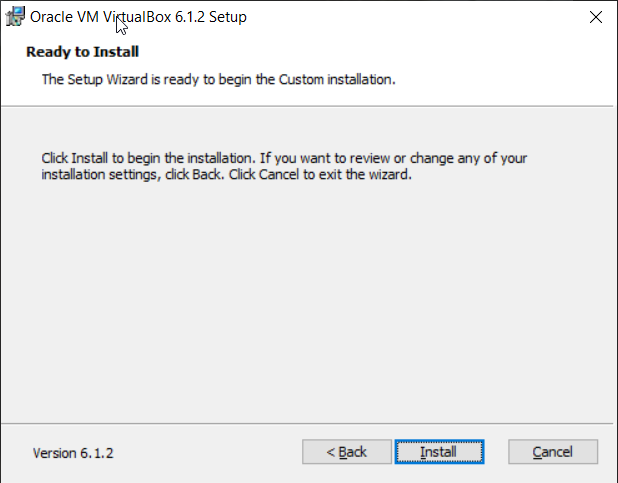Click the "installation settings, click Back" text line

[x=226, y=173]
